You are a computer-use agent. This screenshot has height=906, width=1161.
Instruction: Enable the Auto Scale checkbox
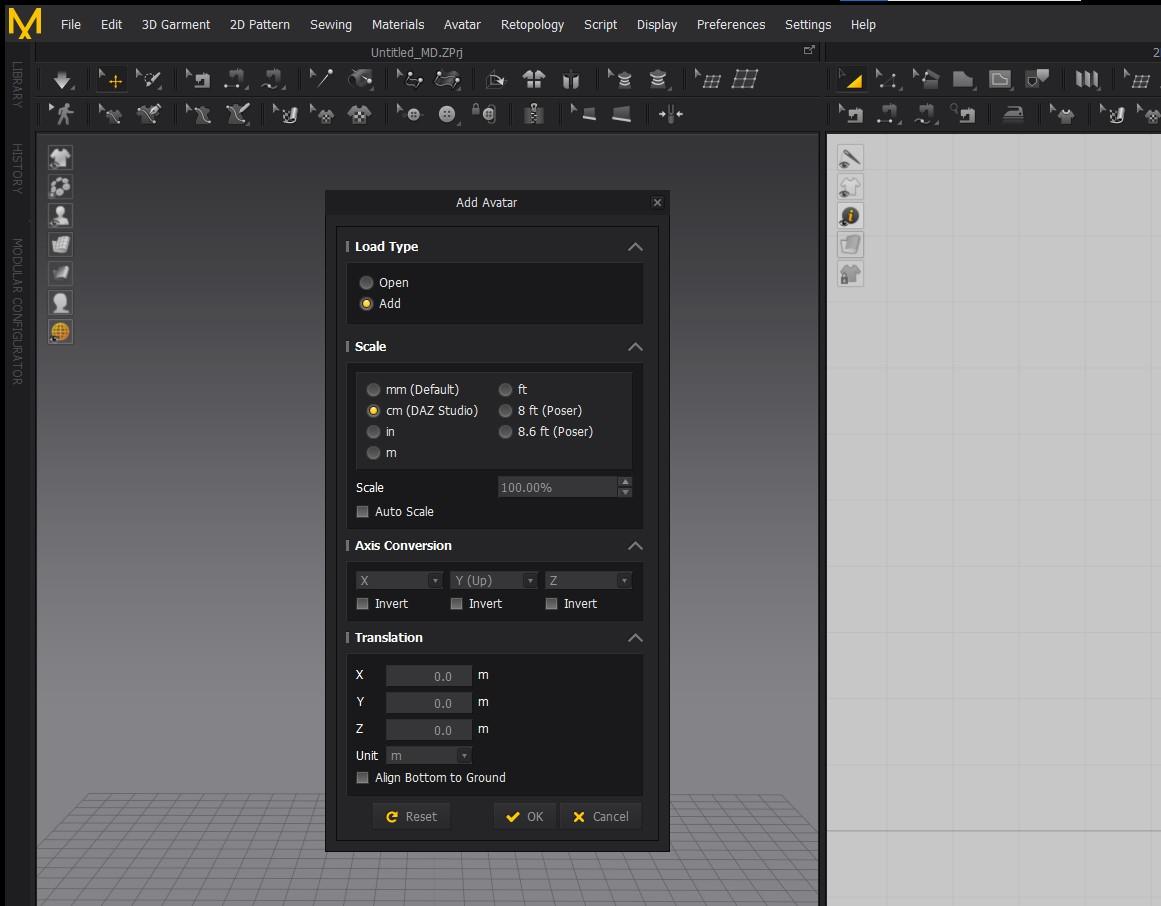click(363, 512)
